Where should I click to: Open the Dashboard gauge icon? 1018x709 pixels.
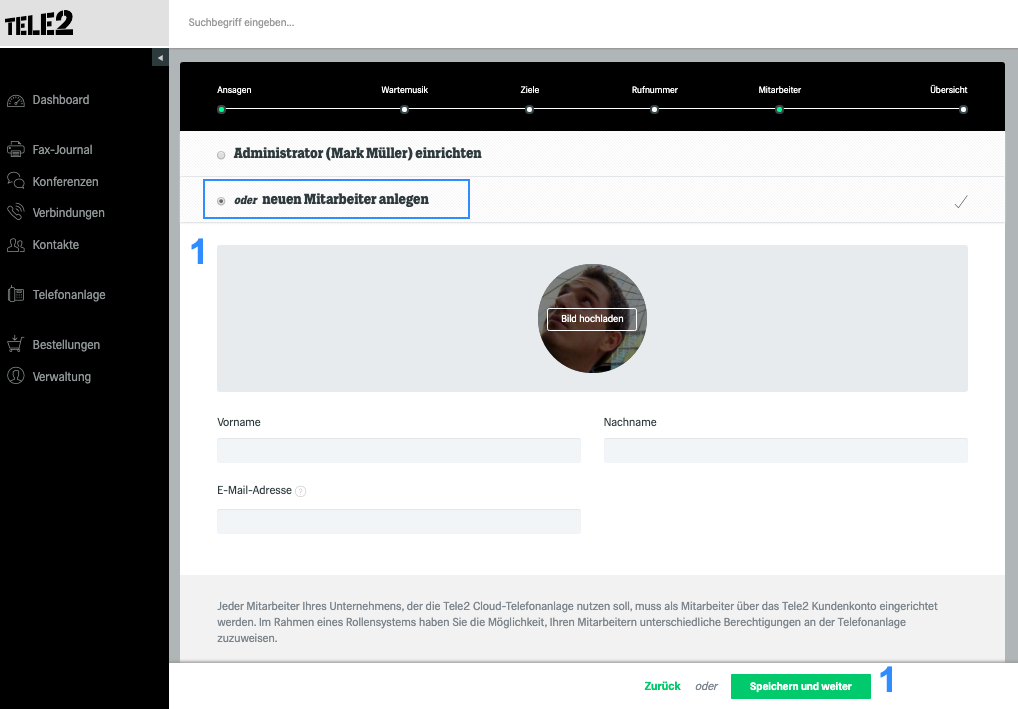(x=16, y=100)
